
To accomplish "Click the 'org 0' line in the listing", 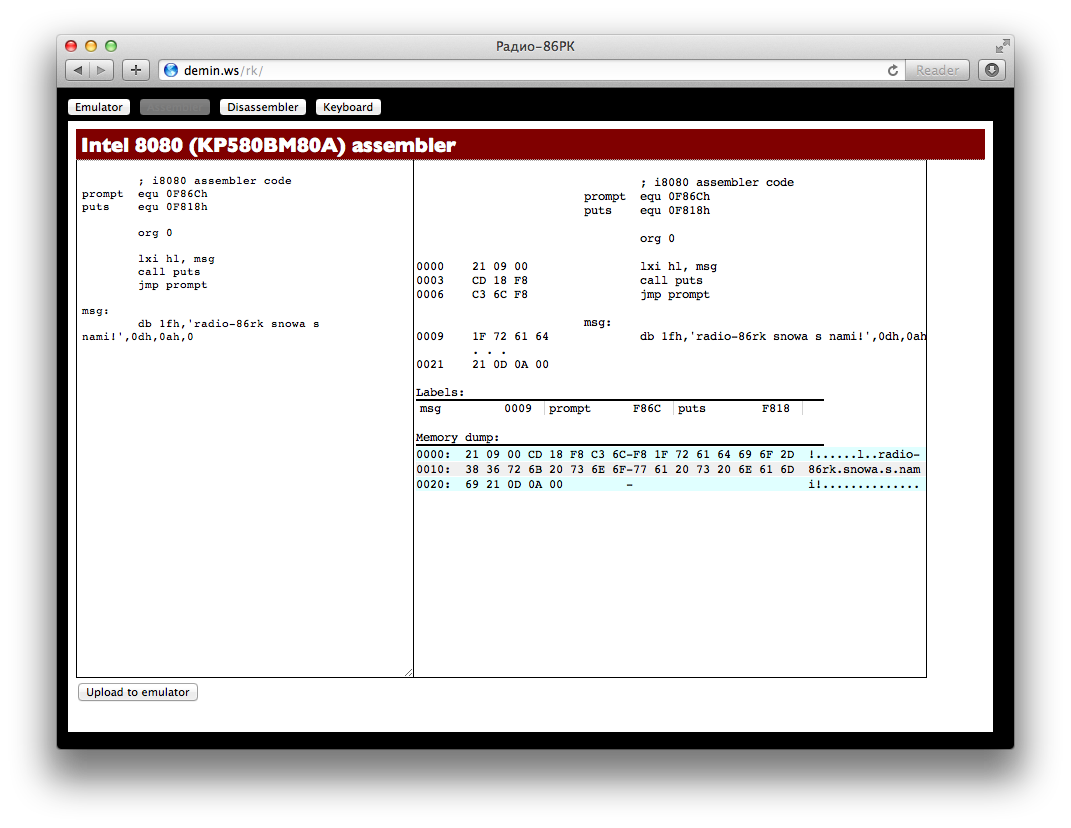I will pos(657,238).
